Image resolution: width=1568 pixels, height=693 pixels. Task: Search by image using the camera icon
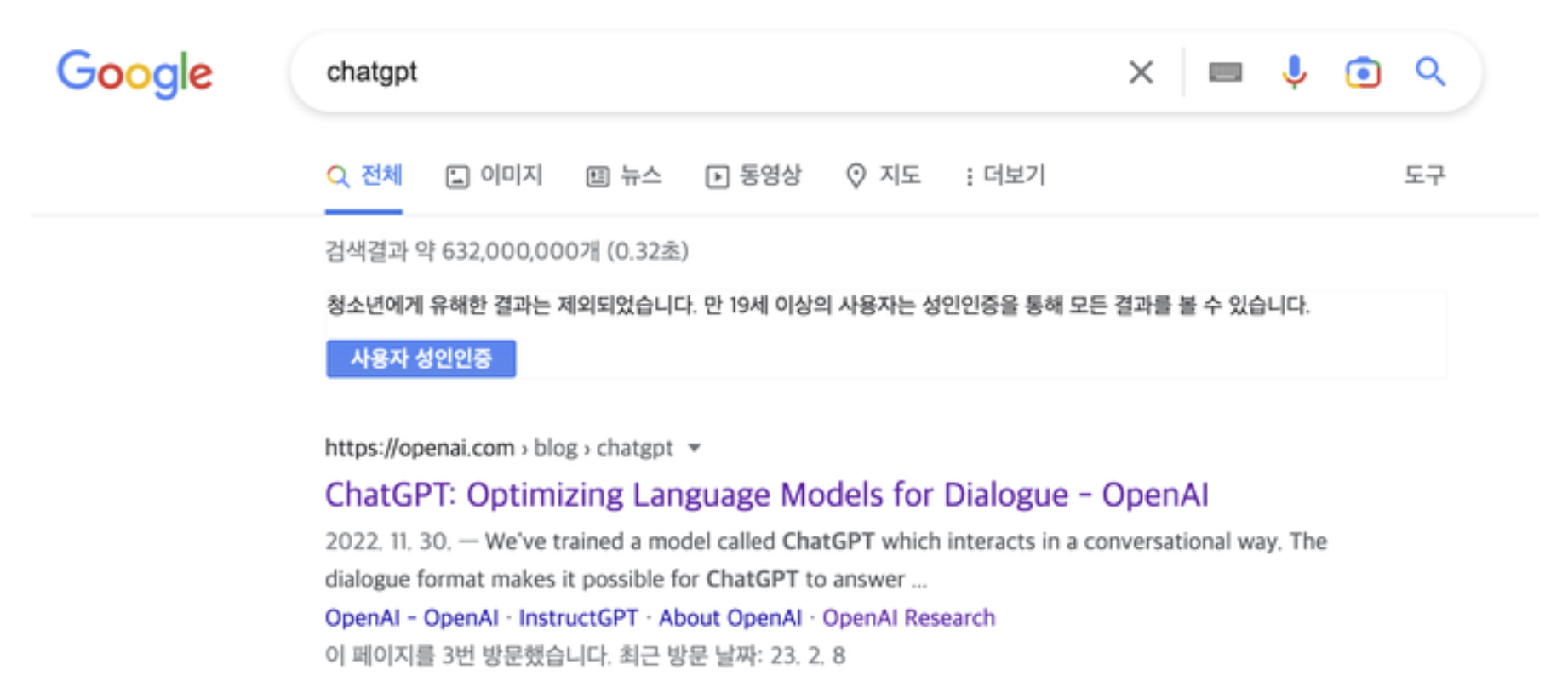1362,72
